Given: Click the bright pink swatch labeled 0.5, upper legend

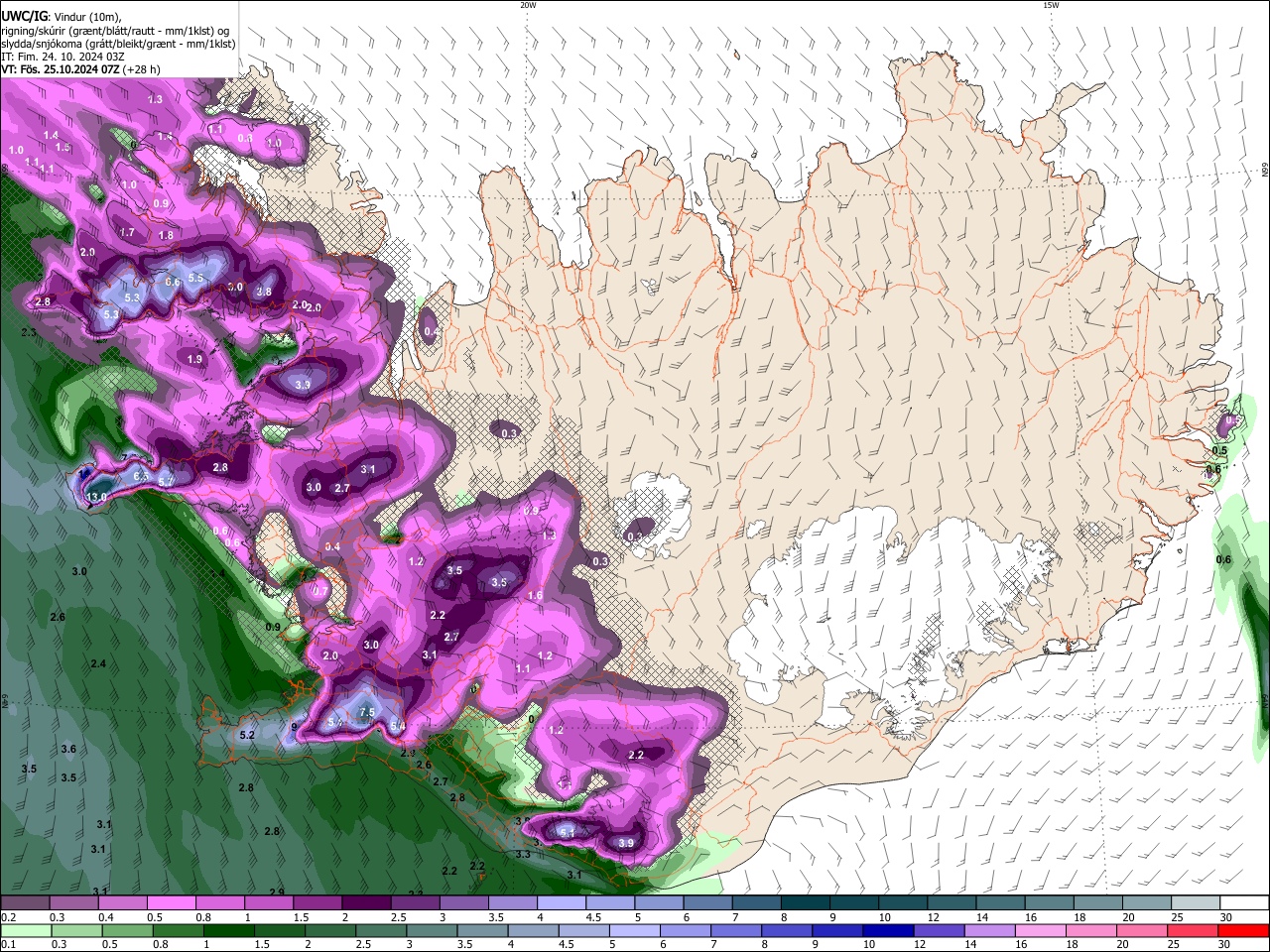Looking at the screenshot, I should [x=171, y=902].
